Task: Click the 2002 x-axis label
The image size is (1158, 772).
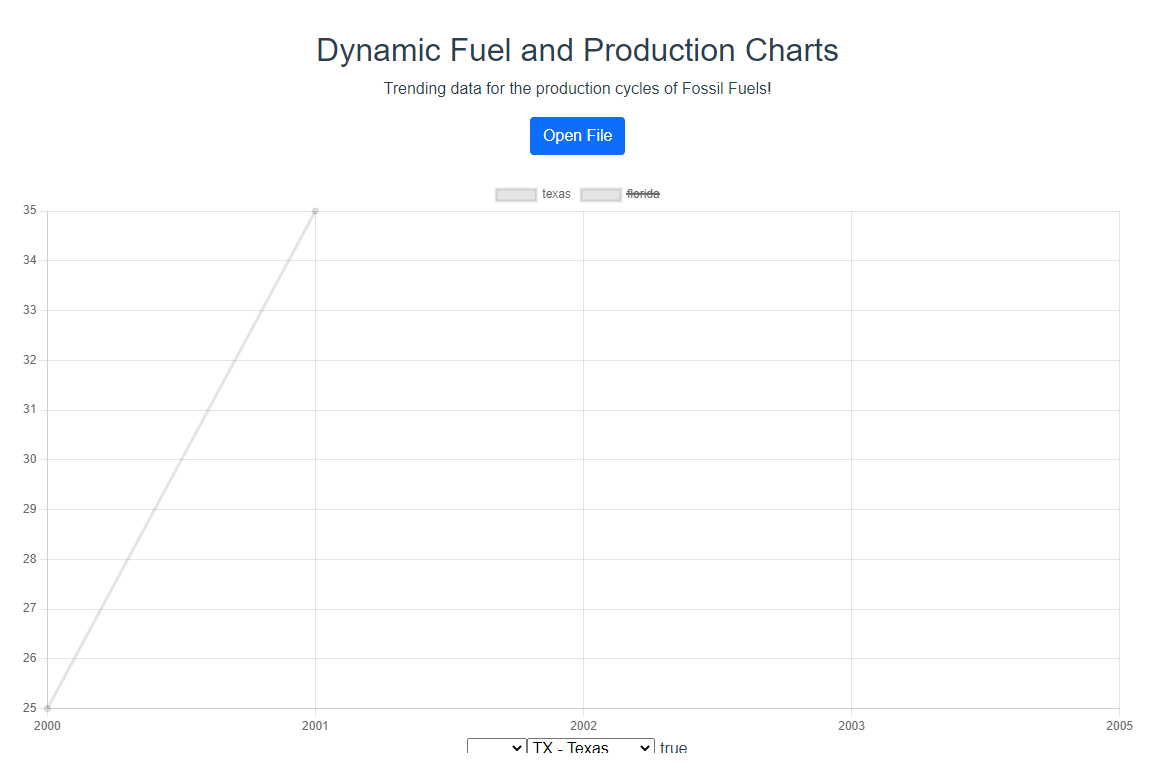Action: [x=583, y=726]
